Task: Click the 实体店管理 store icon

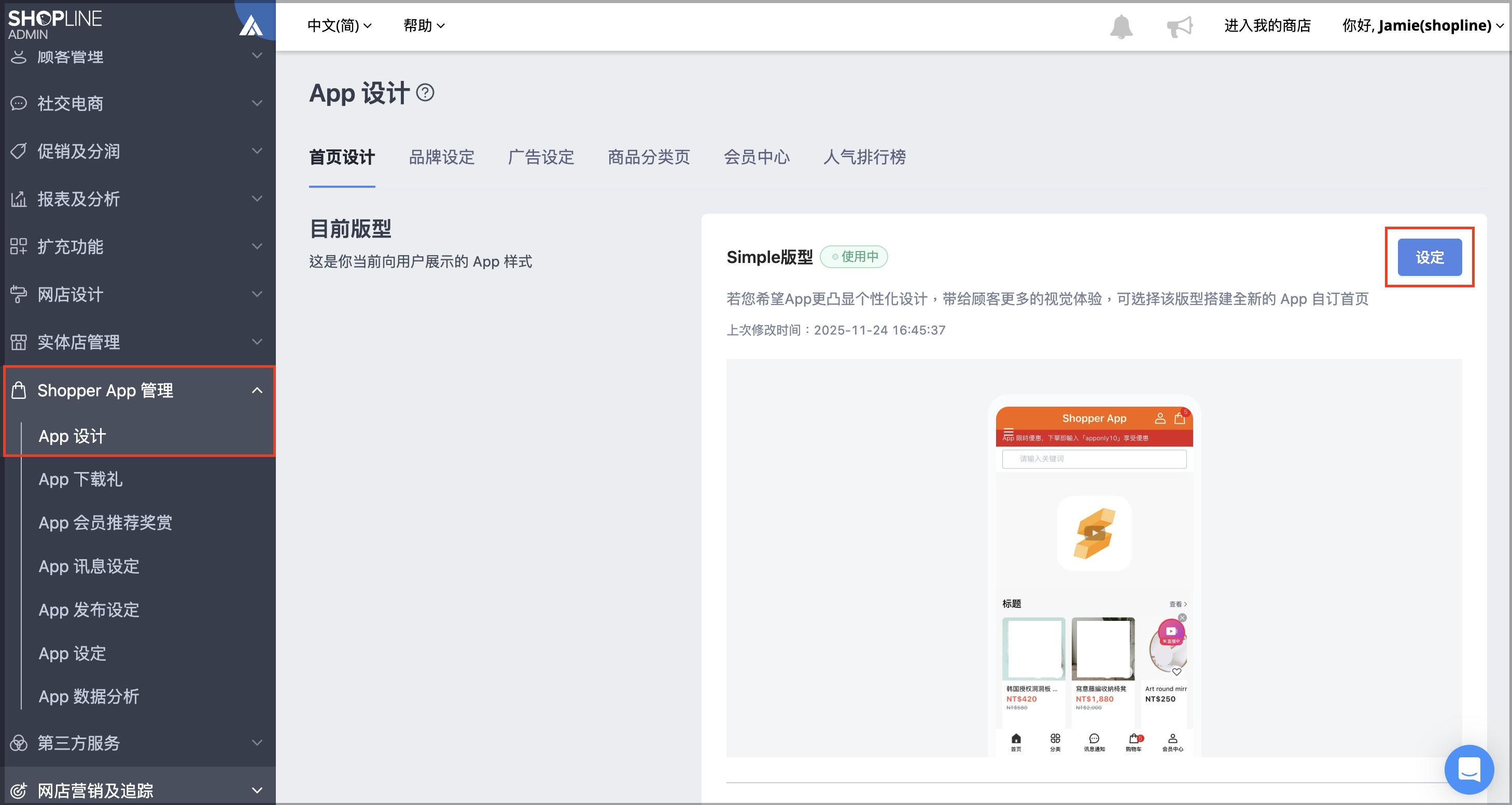Action: 19,342
